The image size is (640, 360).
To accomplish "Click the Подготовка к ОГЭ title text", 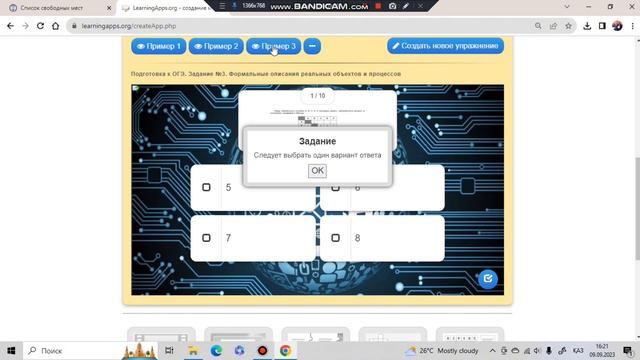I will coord(266,74).
